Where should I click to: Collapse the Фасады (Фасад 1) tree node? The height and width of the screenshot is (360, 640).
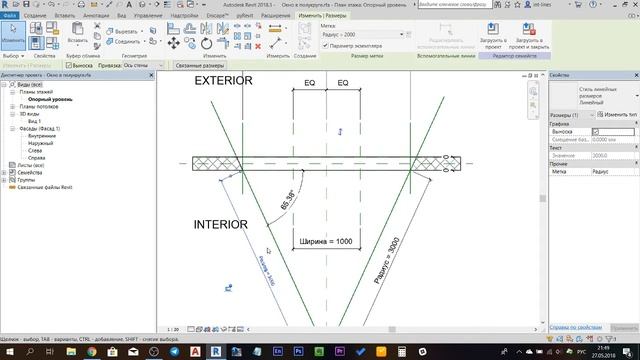click(13, 129)
